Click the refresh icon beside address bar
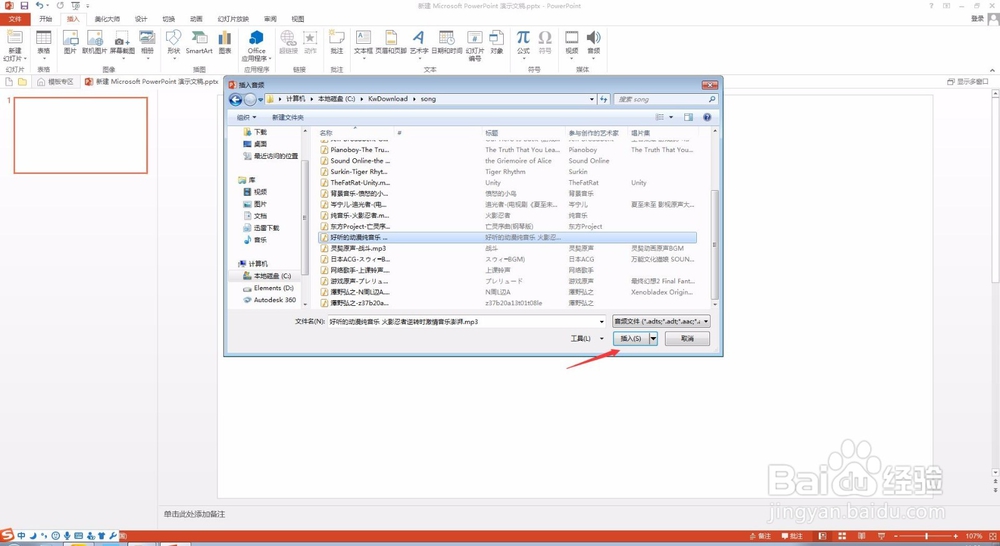The width and height of the screenshot is (1000, 546). coord(603,100)
